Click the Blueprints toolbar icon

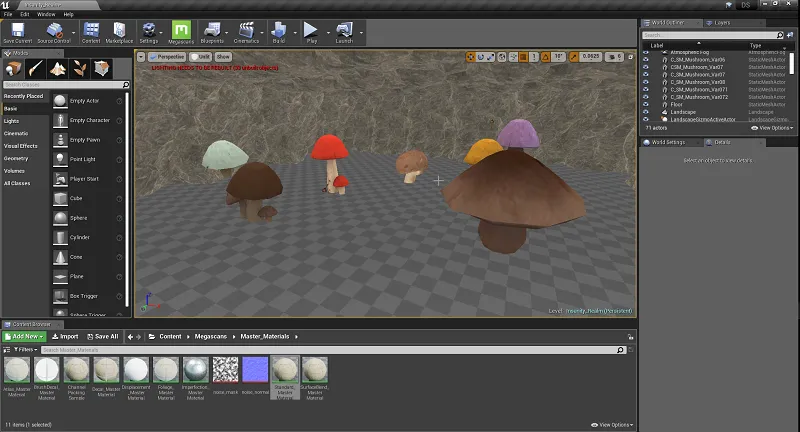pos(212,33)
